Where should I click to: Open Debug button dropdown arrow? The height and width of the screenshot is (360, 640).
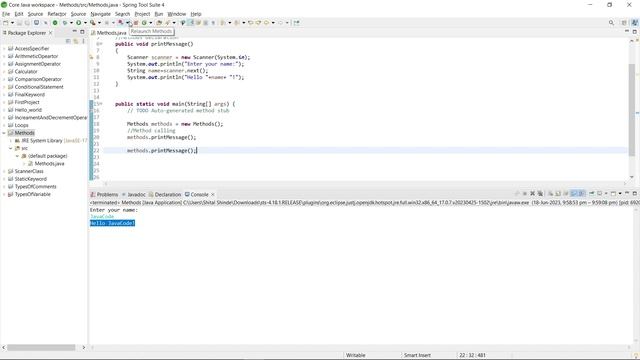[71, 23]
